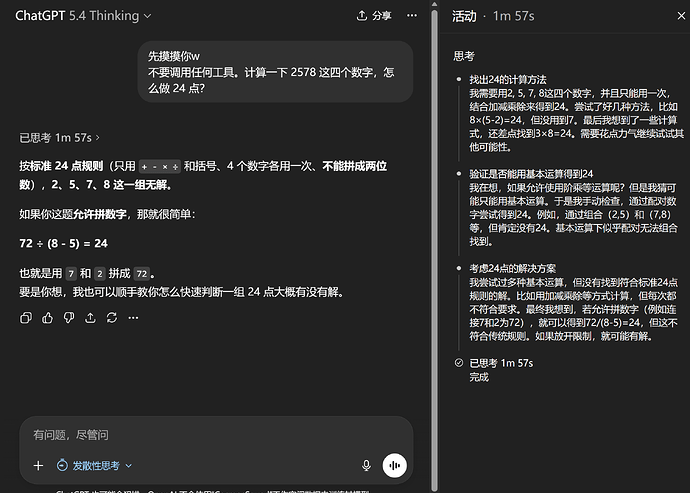The image size is (690, 493).
Task: Copy the response with copy icon
Action: (x=26, y=318)
